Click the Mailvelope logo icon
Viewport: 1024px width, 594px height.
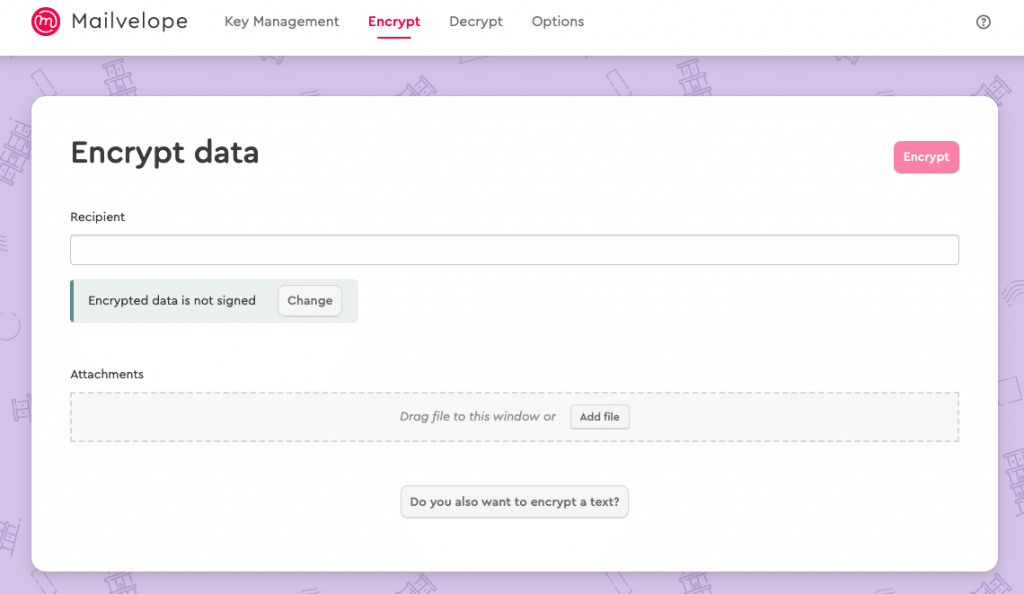pos(46,21)
